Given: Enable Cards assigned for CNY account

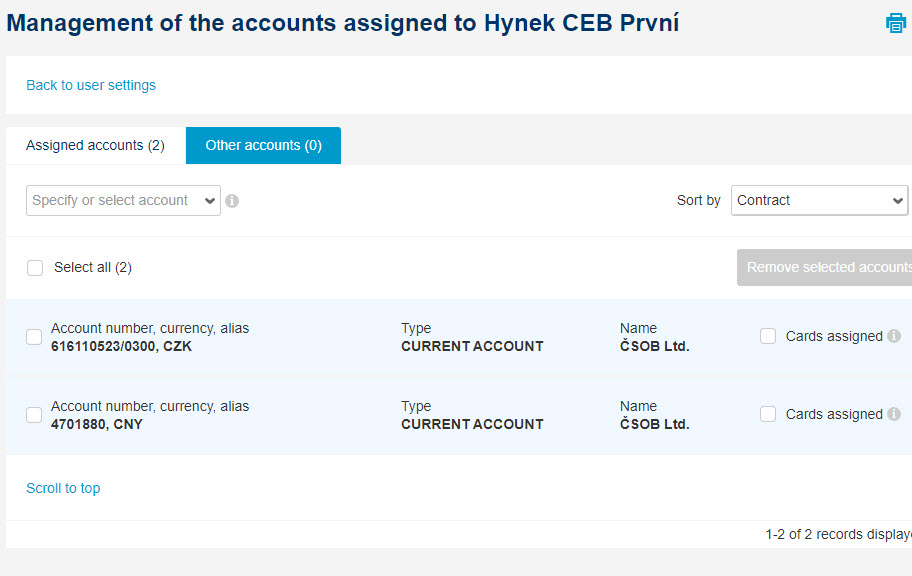Looking at the screenshot, I should click(x=768, y=414).
